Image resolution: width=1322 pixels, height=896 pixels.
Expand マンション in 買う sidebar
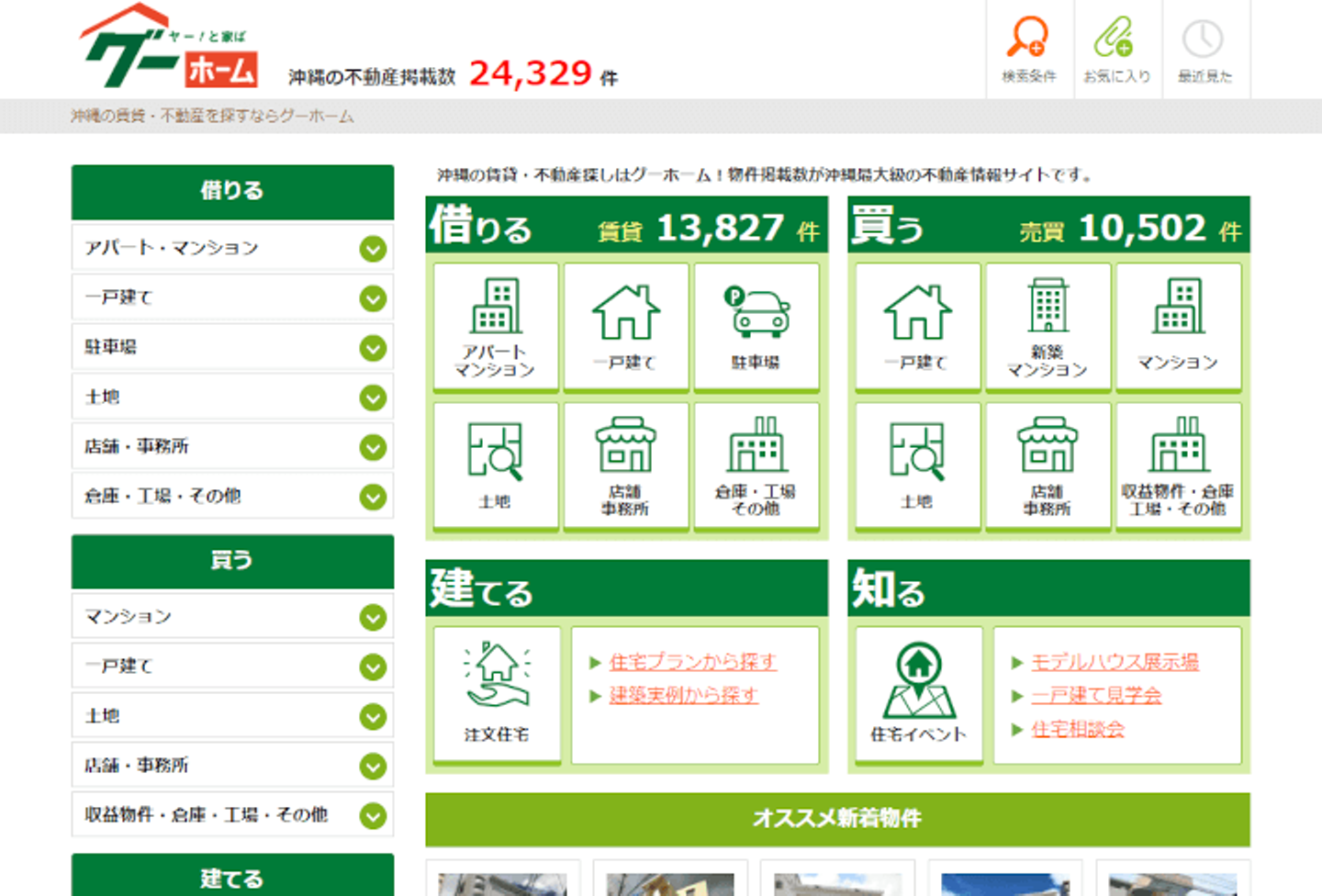(x=232, y=616)
